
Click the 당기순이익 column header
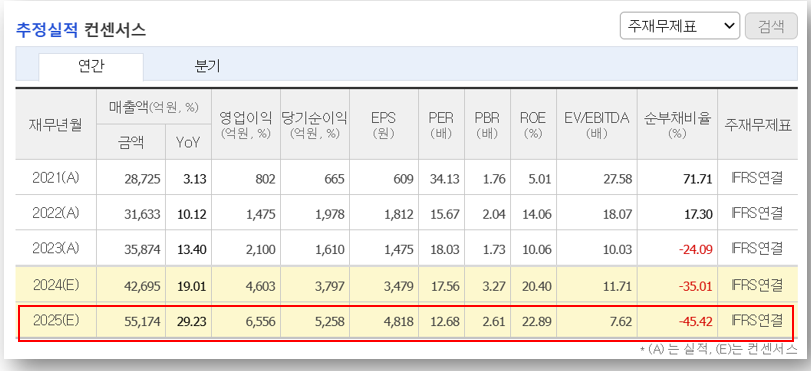pos(314,125)
